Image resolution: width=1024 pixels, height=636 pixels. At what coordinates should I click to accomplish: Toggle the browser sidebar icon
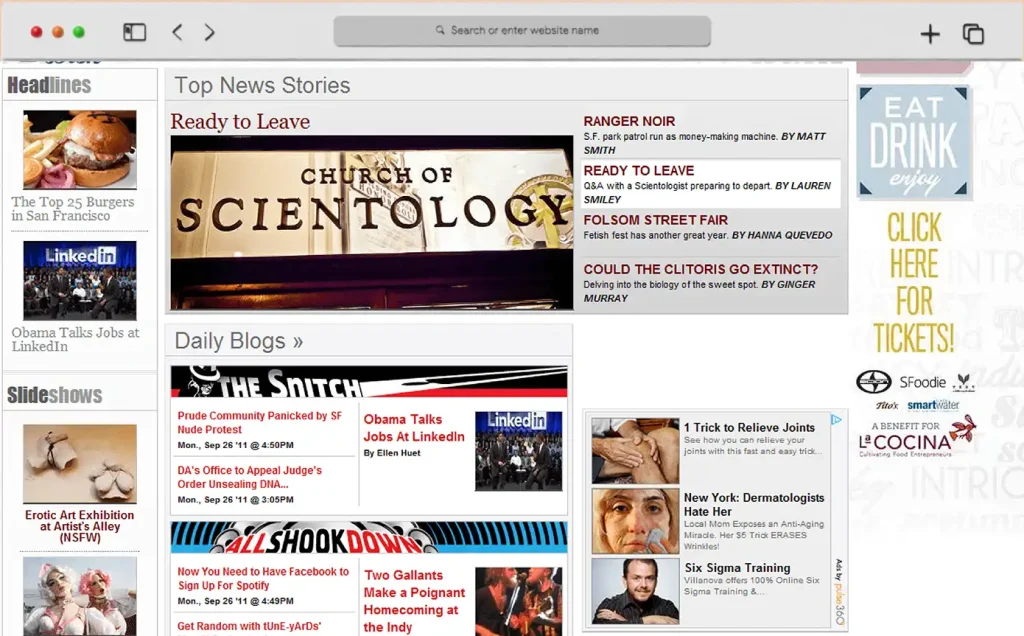pyautogui.click(x=135, y=32)
